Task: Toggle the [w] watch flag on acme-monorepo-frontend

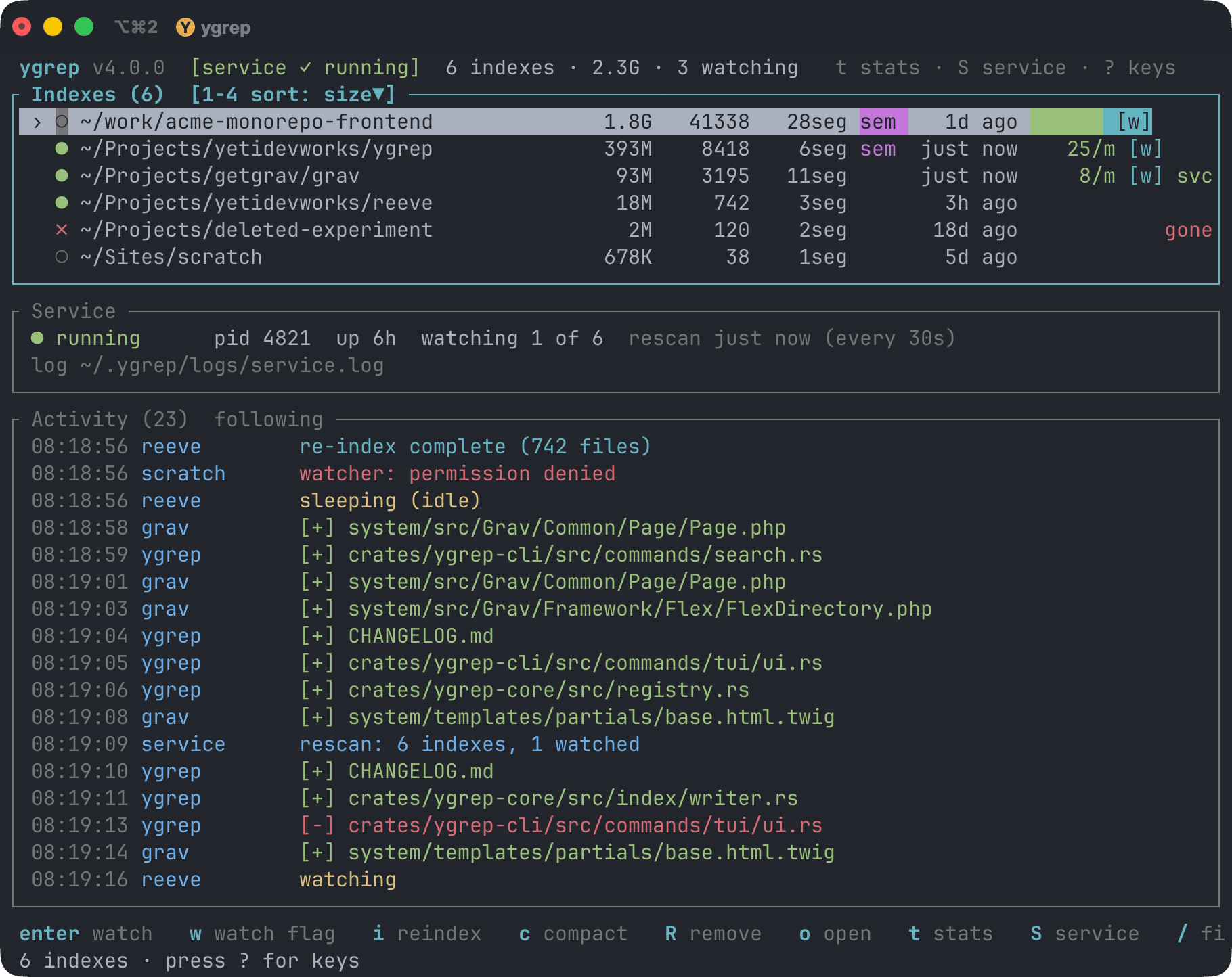Action: (1134, 122)
